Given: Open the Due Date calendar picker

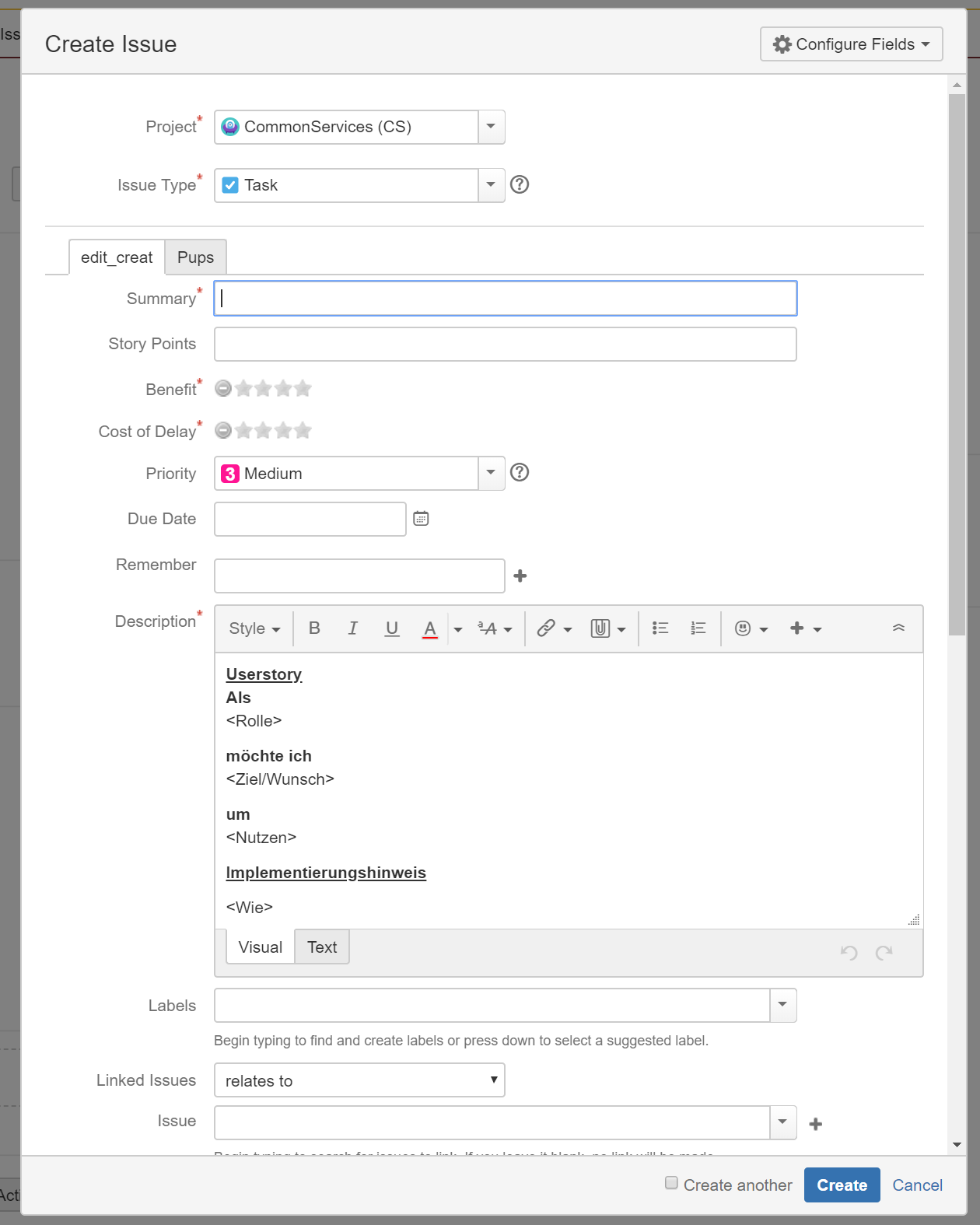Looking at the screenshot, I should pos(421,519).
